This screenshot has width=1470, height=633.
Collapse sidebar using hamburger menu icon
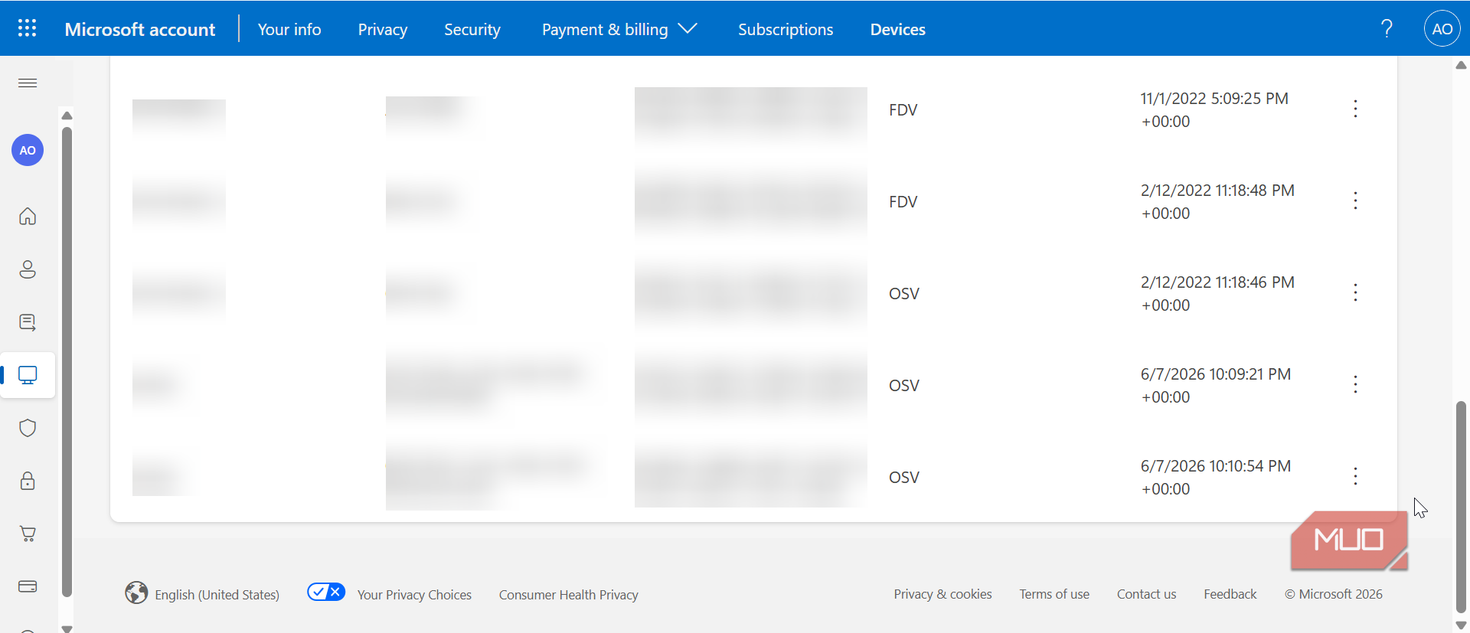coord(28,83)
